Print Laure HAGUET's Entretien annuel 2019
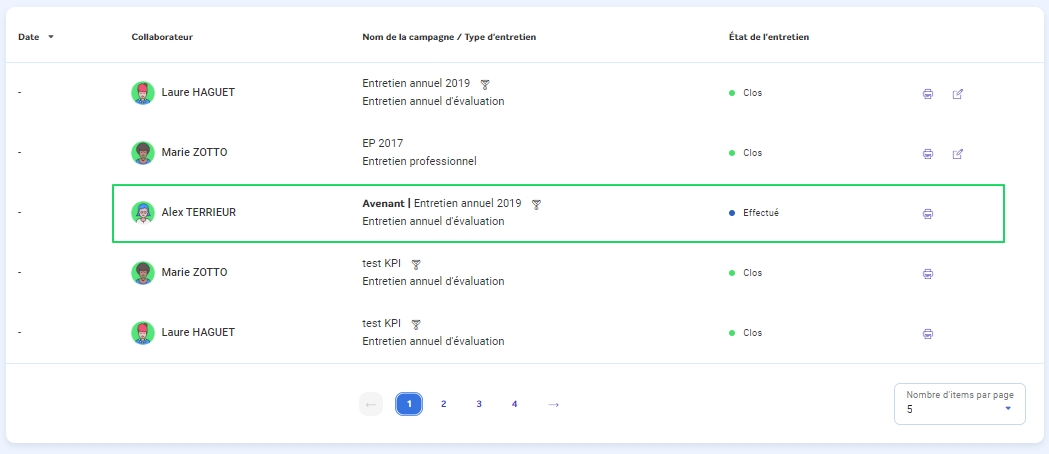This screenshot has width=1049, height=454. 927,94
